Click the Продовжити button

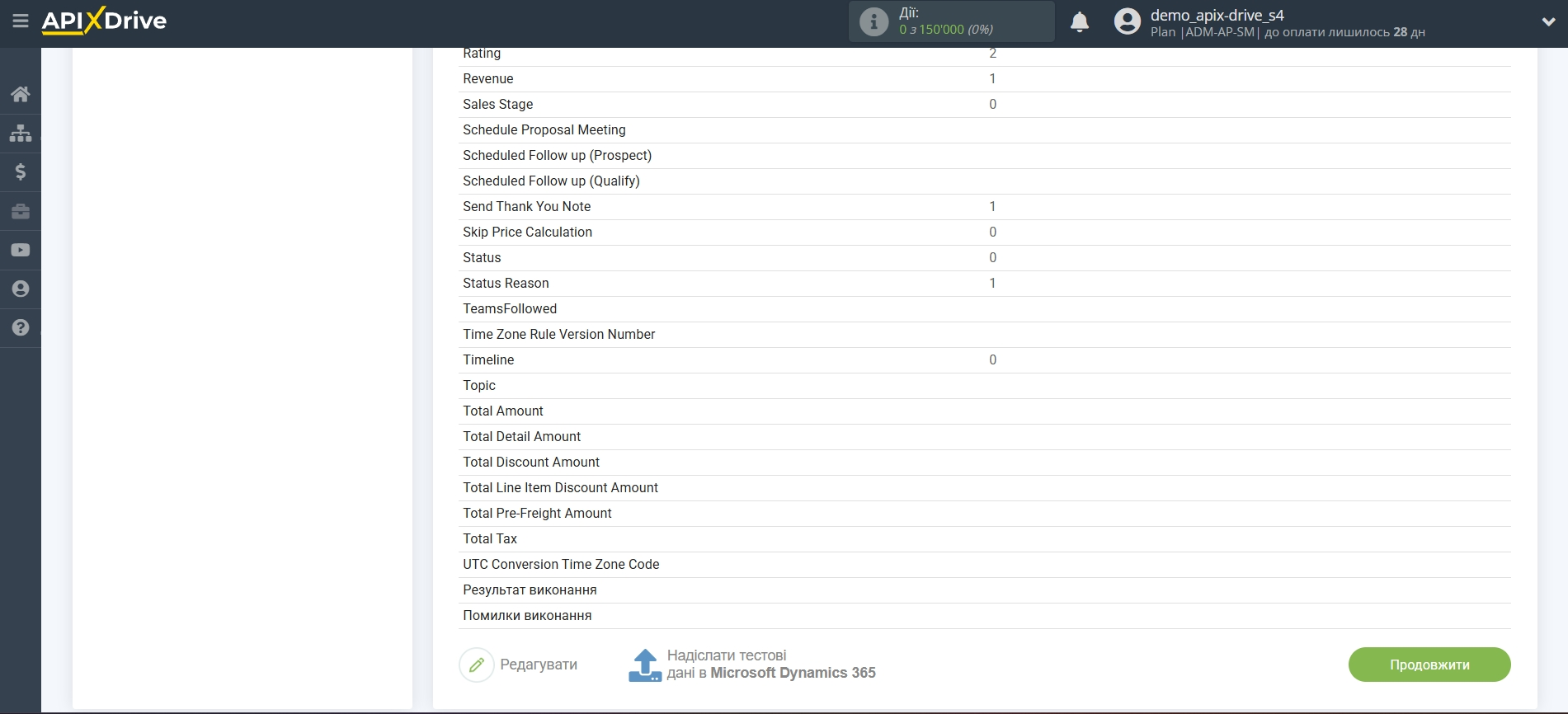pos(1429,665)
